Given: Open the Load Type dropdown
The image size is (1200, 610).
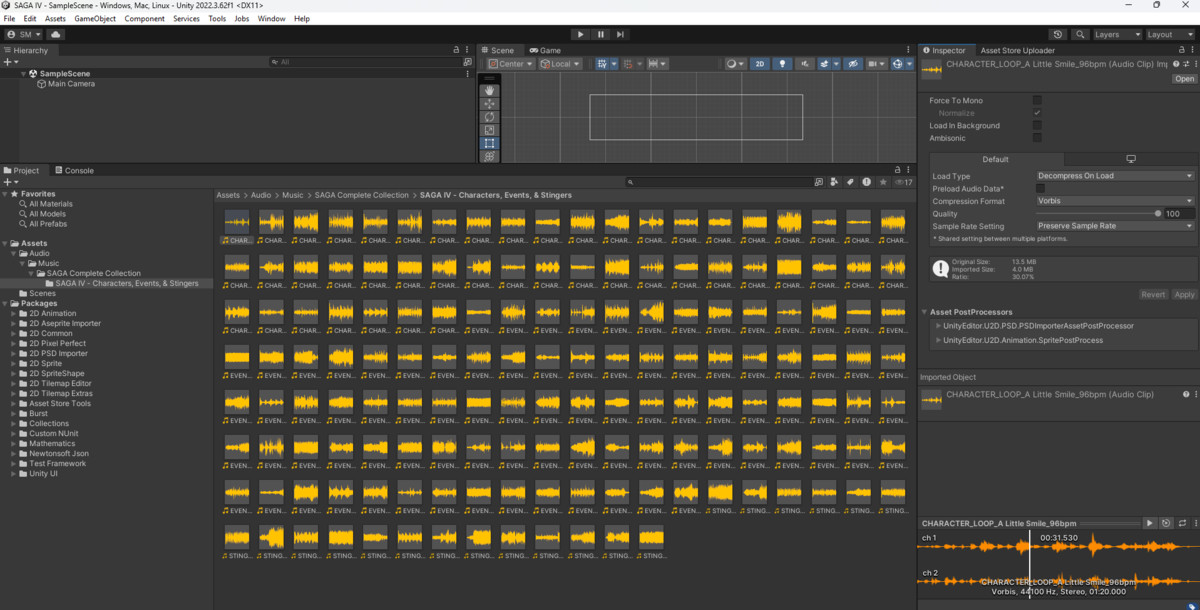Looking at the screenshot, I should tap(1114, 176).
